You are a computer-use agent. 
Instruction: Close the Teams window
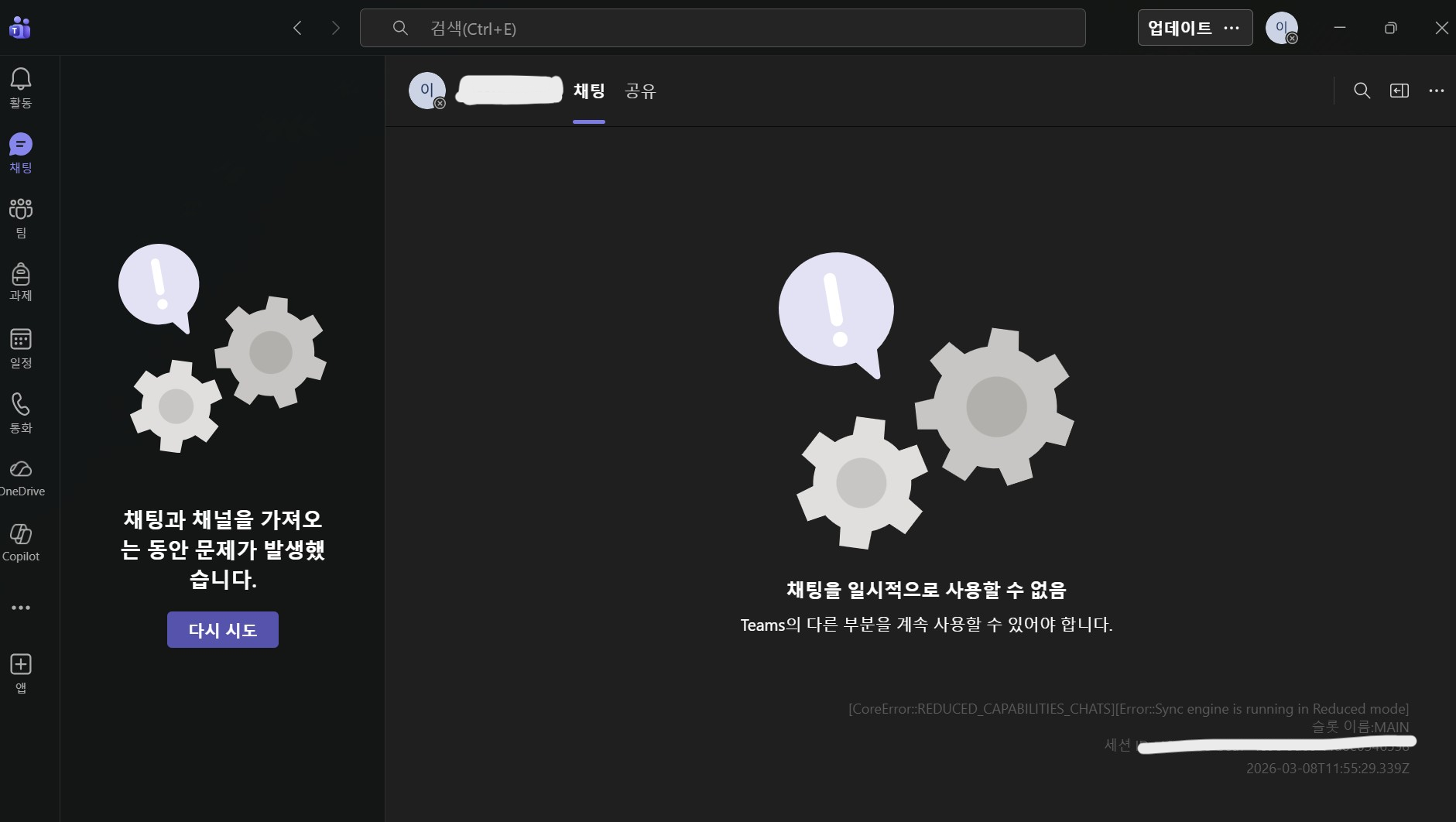(x=1441, y=28)
